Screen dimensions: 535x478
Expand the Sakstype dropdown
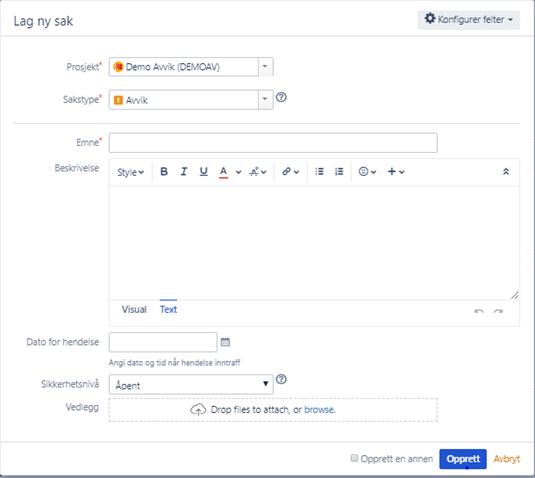[265, 100]
